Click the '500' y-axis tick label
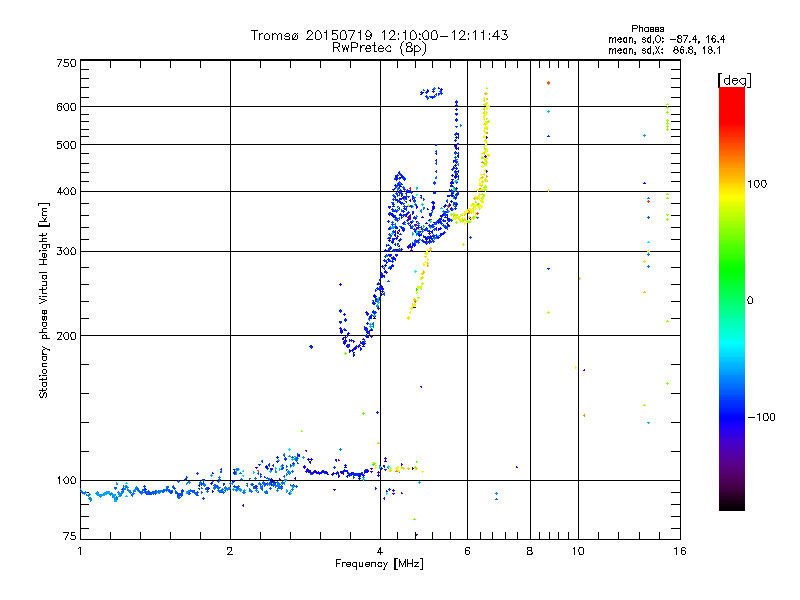This screenshot has width=800, height=600. 66,145
